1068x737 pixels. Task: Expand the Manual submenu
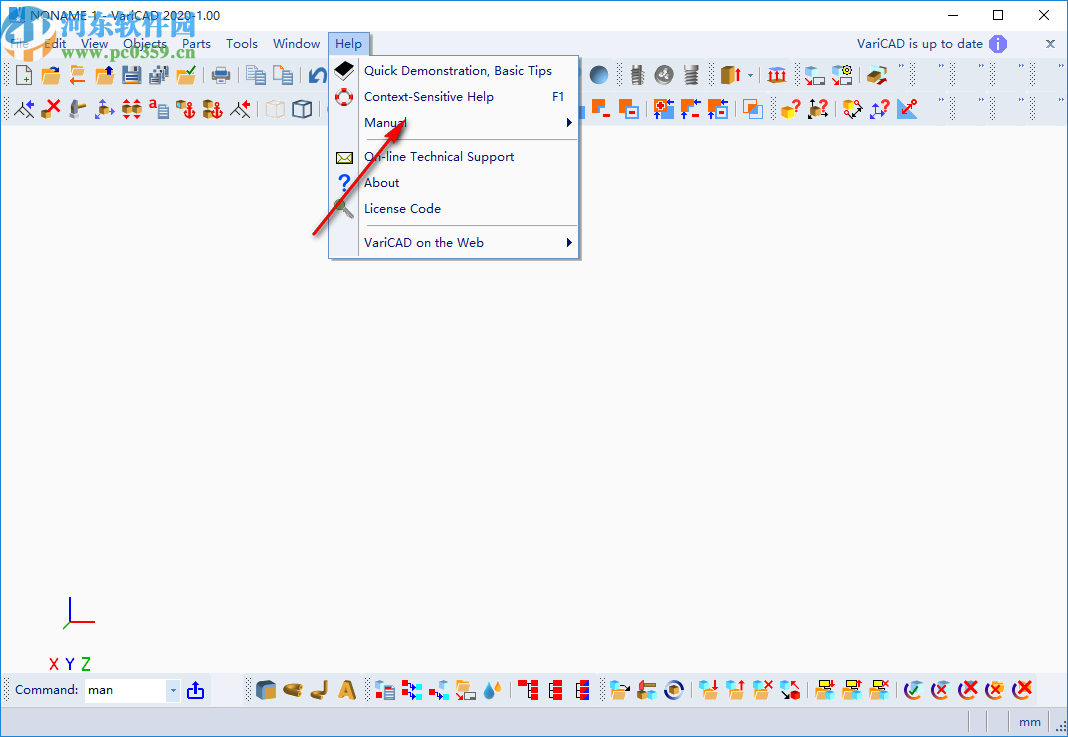pos(454,123)
